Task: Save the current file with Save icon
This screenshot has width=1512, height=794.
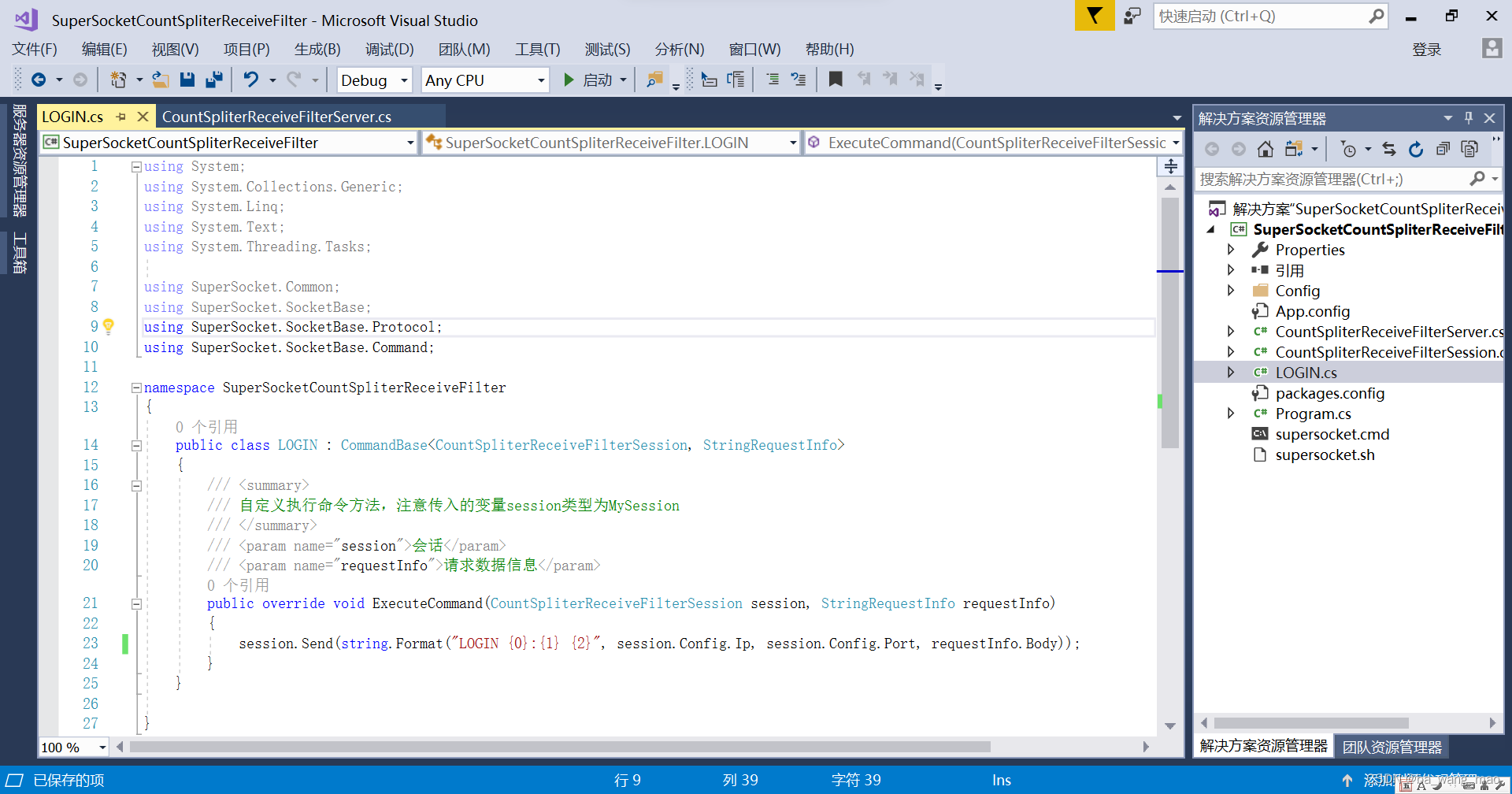Action: [x=187, y=80]
